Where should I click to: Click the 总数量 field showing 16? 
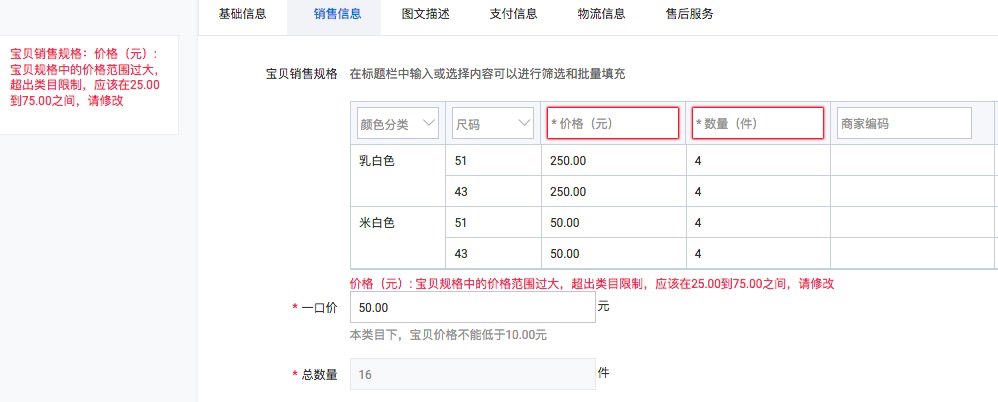[472, 375]
